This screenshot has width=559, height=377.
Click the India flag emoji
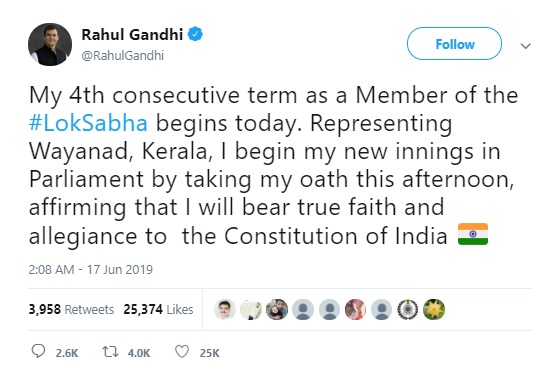pyautogui.click(x=473, y=234)
